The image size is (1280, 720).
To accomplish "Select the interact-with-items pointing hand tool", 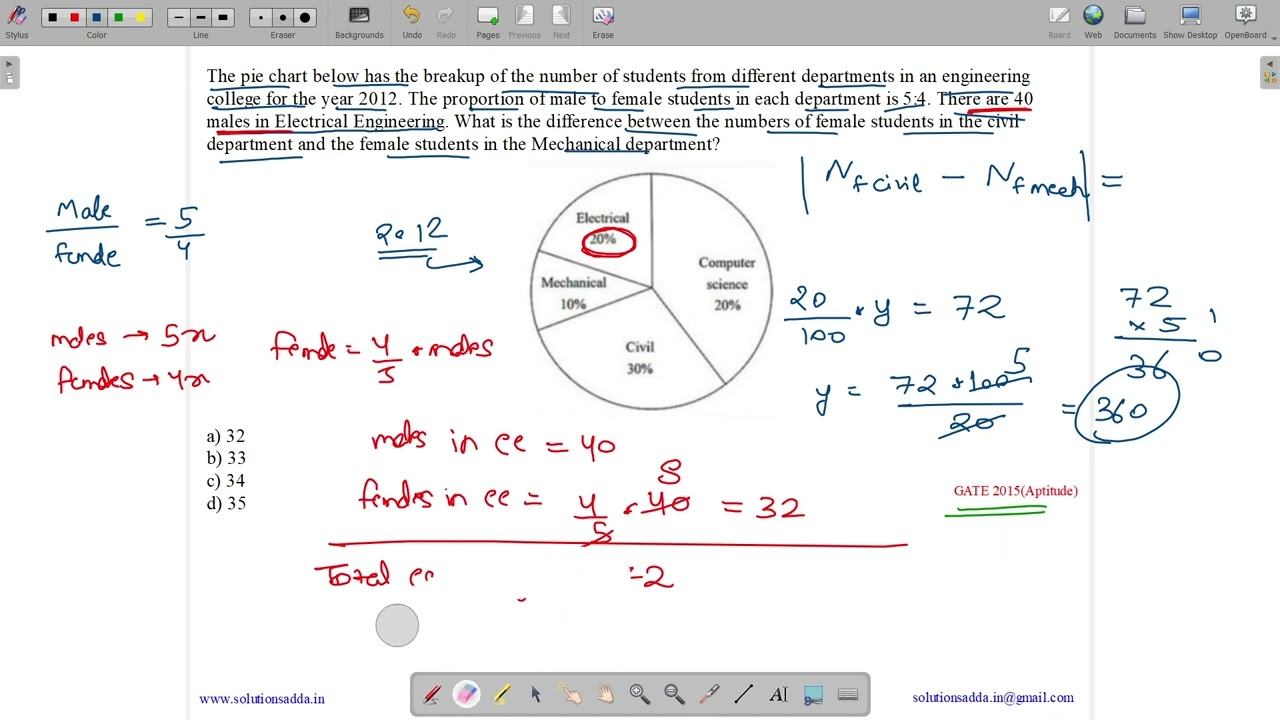I will 570,694.
